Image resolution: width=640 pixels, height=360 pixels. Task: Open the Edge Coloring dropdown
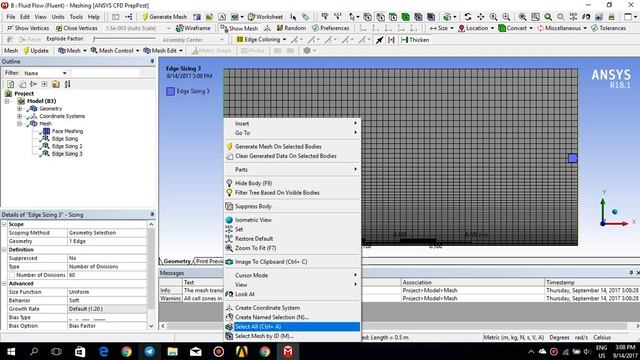pos(261,40)
